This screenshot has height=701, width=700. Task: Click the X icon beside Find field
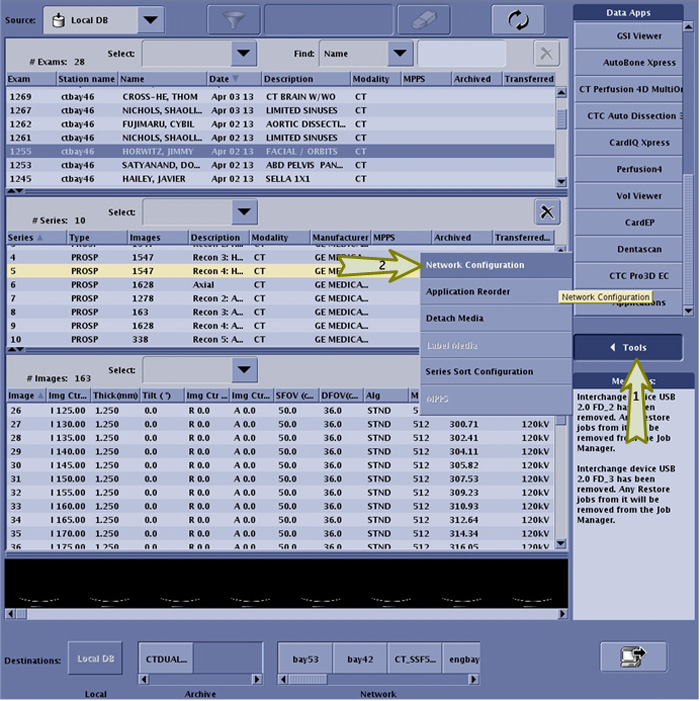pyautogui.click(x=547, y=54)
